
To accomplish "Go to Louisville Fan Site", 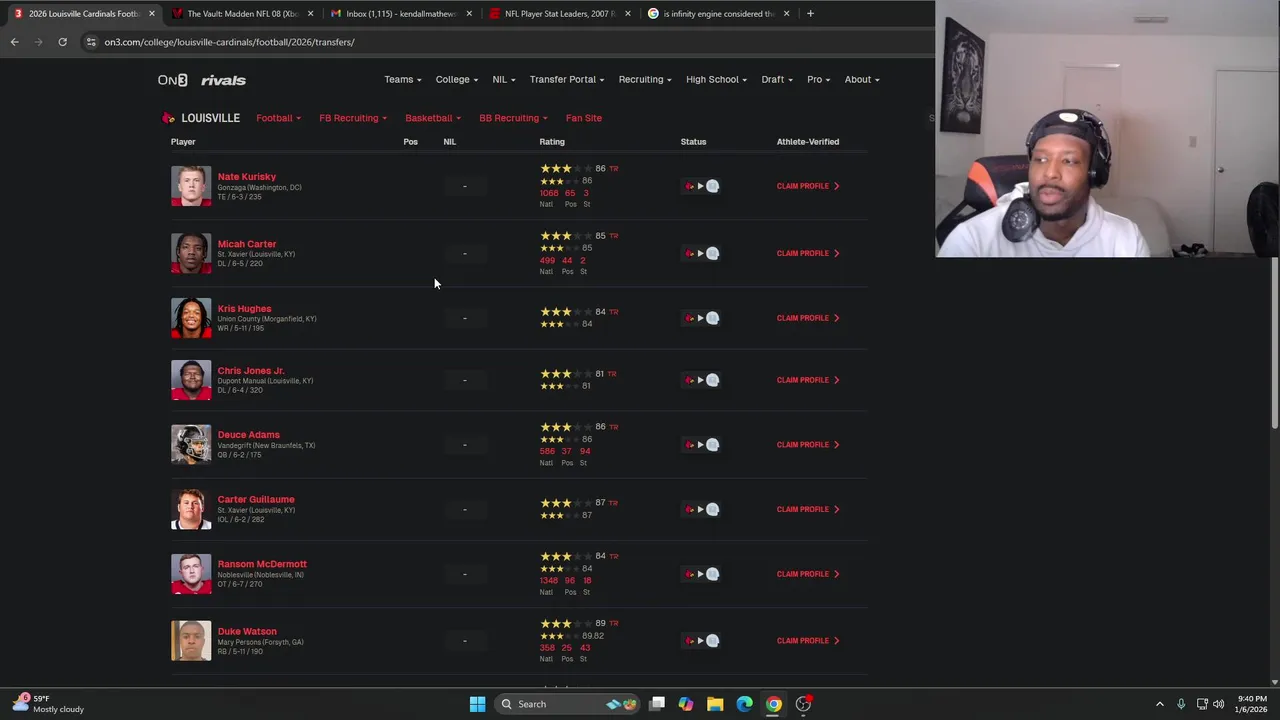I will coord(584,118).
